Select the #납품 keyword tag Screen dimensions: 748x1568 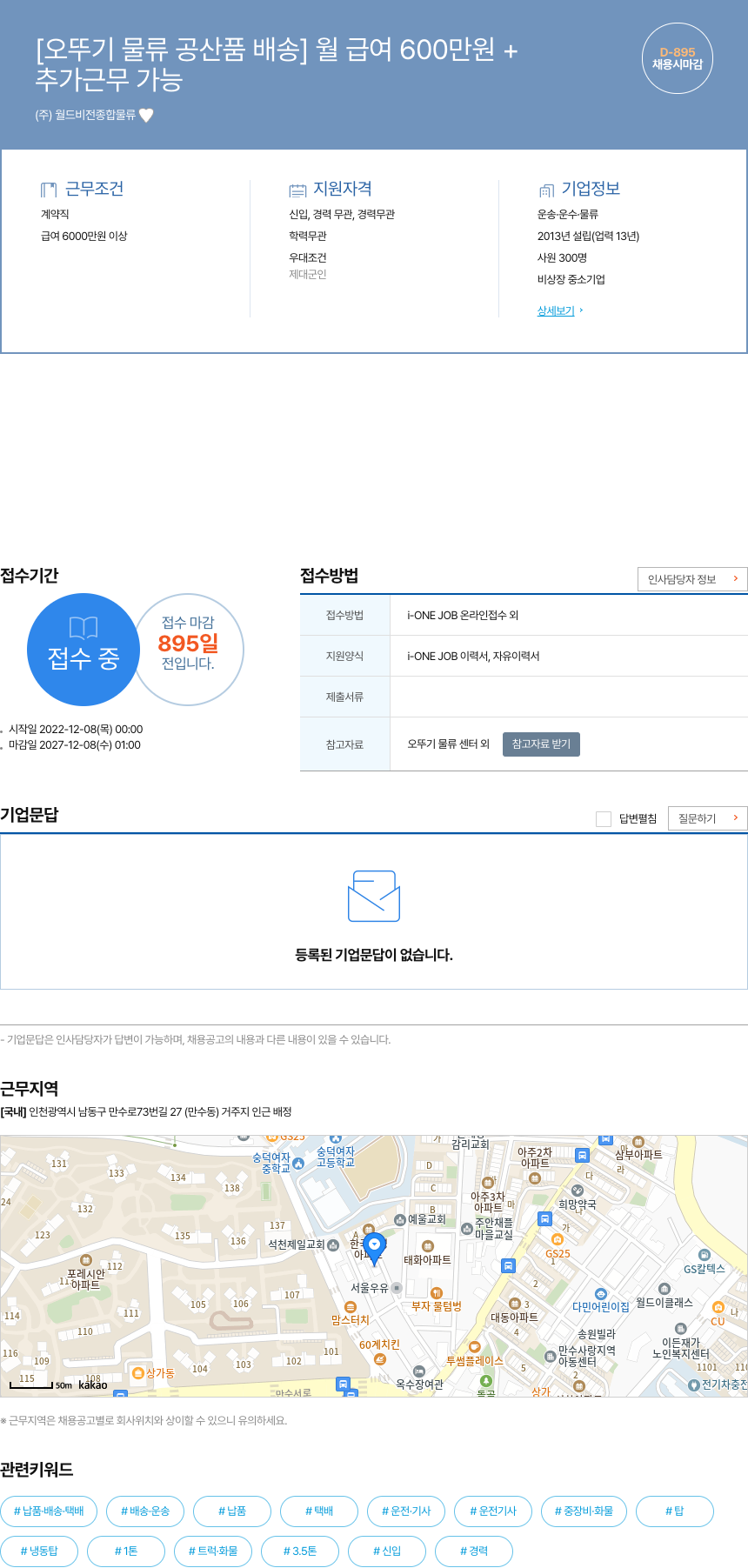click(232, 1511)
